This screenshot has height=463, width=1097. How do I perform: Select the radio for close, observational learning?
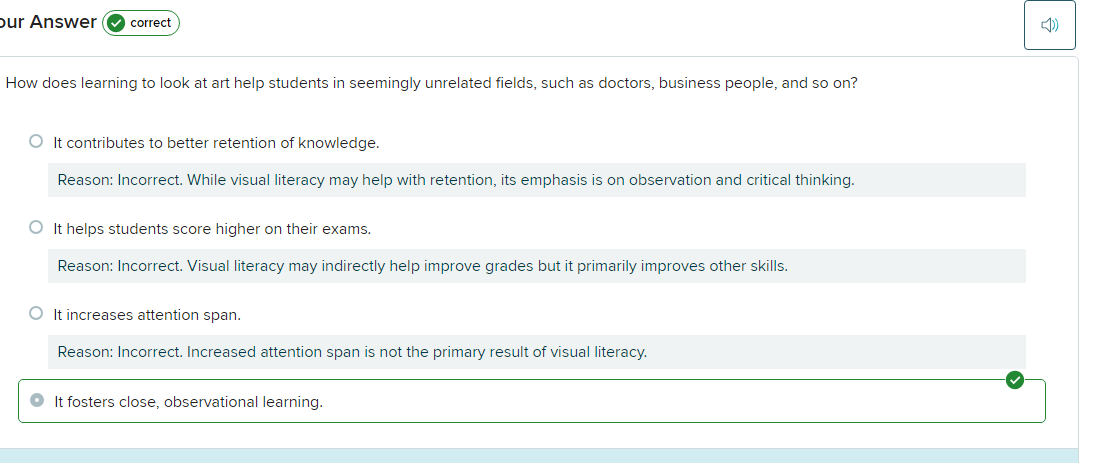(37, 401)
